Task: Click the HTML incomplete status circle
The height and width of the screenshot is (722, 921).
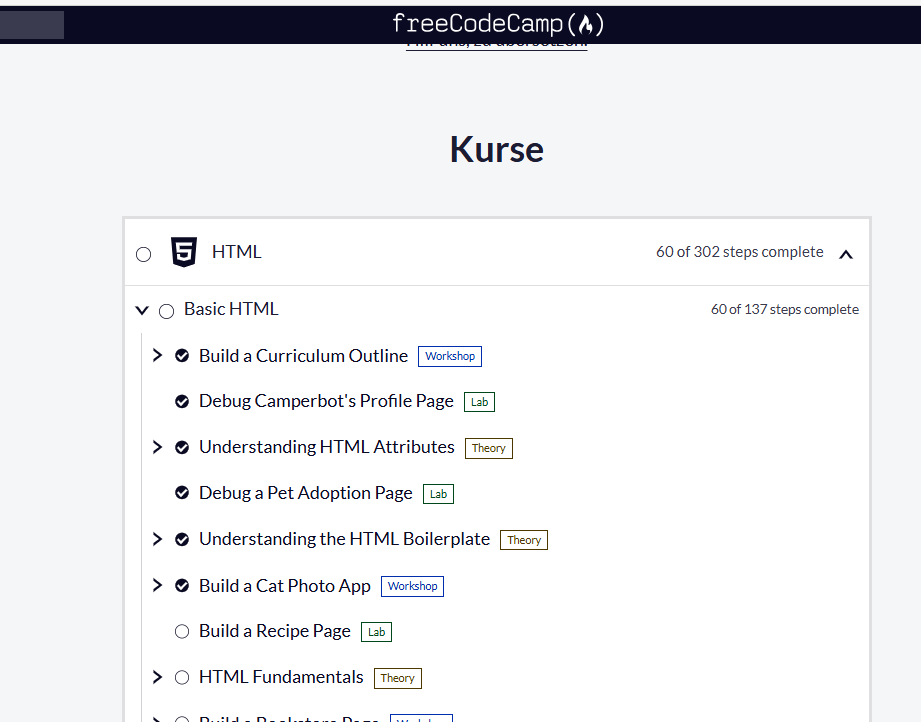Action: tap(143, 254)
